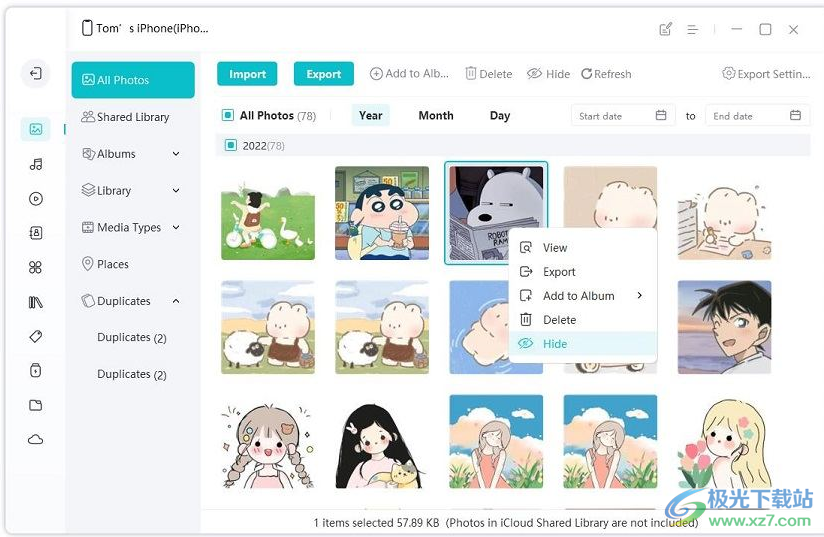
Task: Select View in the context menu
Action: pyautogui.click(x=583, y=247)
